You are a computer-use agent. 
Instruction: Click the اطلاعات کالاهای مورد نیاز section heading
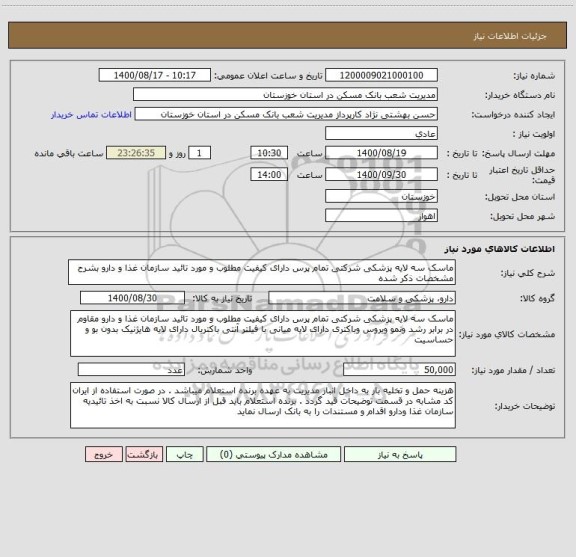coord(500,249)
